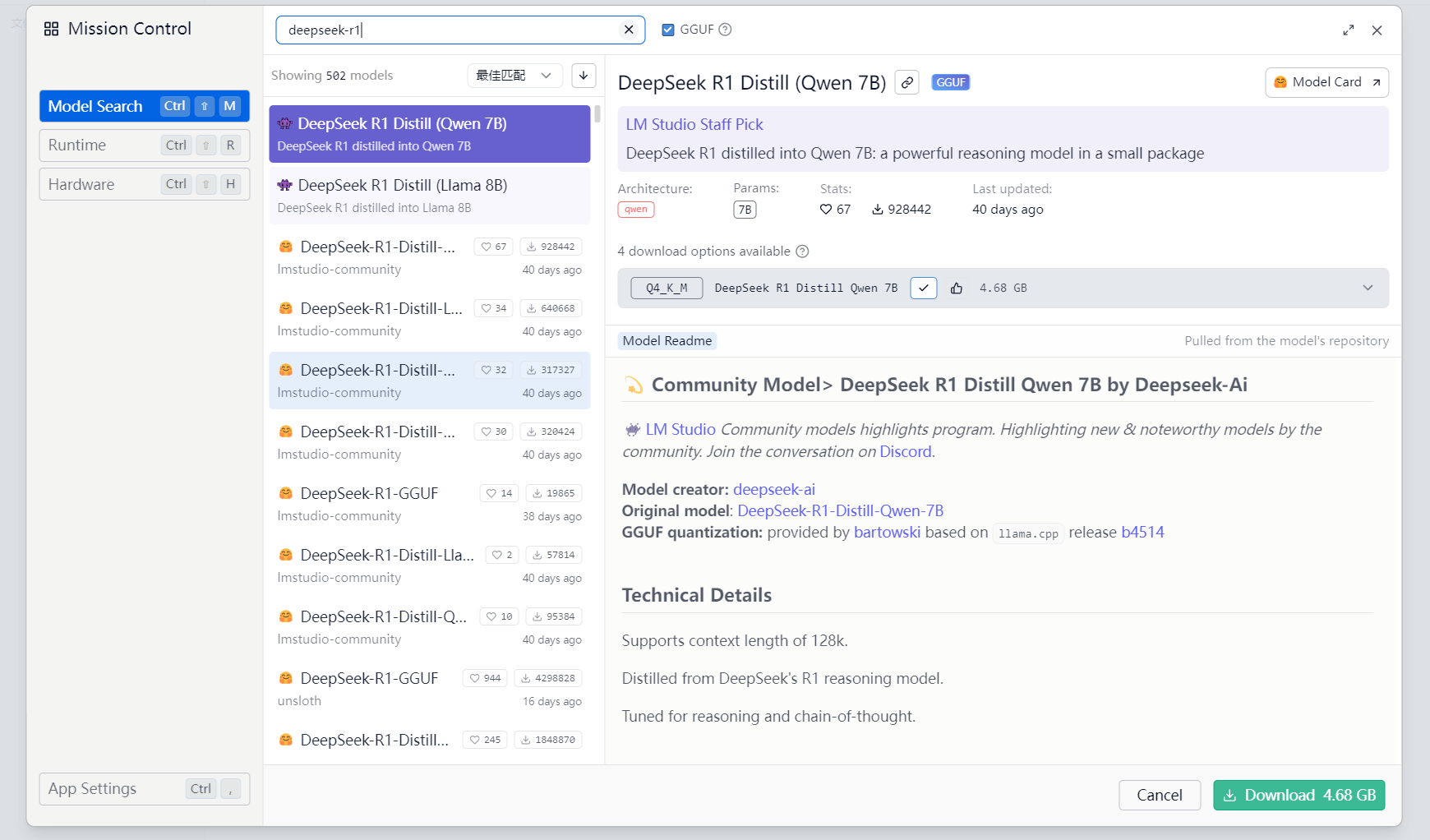This screenshot has height=840, width=1430.
Task: Click the 67 likes heart icon in Stats
Action: click(x=826, y=210)
